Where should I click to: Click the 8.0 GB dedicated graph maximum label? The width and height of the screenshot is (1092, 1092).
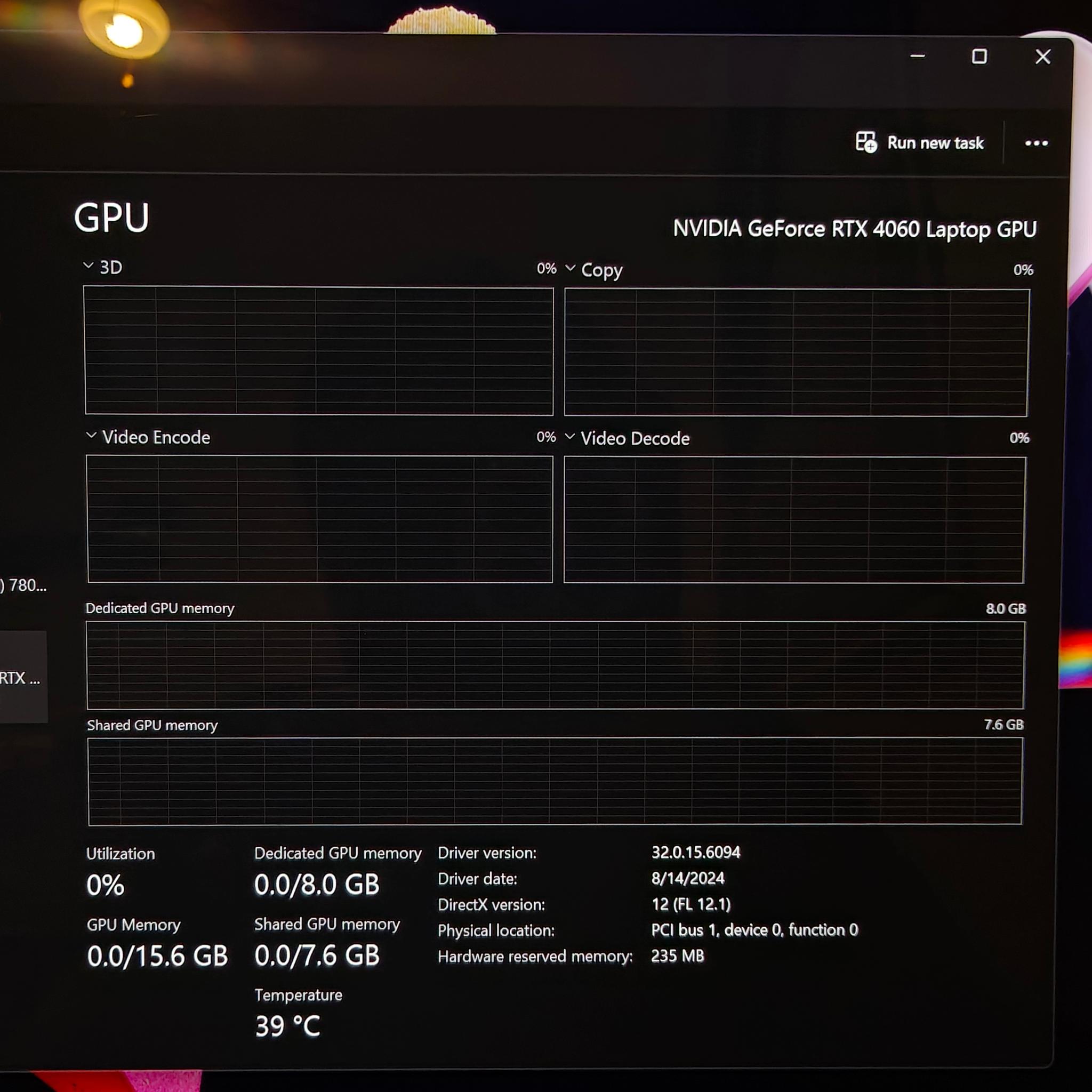click(x=1006, y=609)
